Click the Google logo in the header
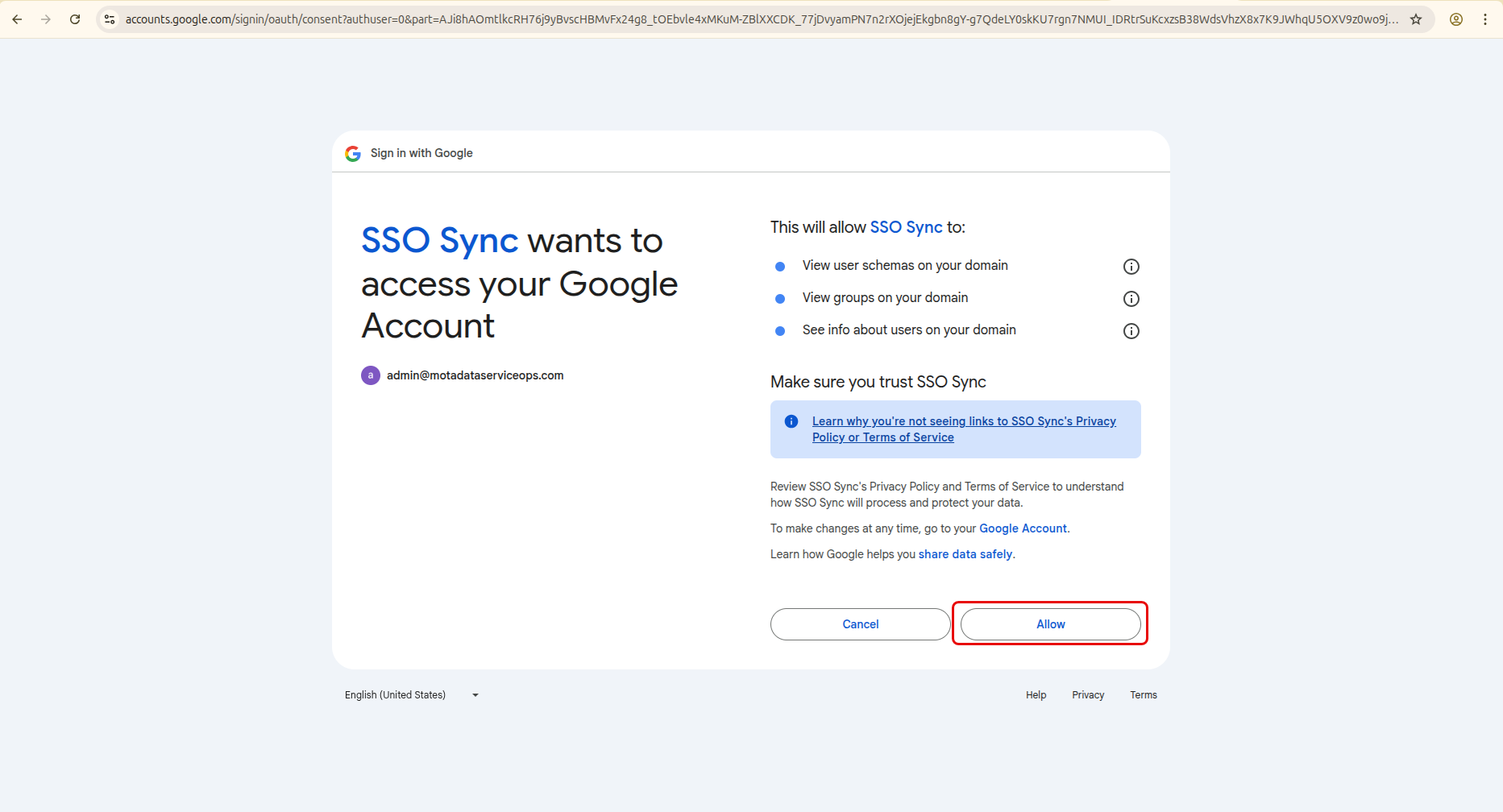This screenshot has height=812, width=1503. coord(353,153)
